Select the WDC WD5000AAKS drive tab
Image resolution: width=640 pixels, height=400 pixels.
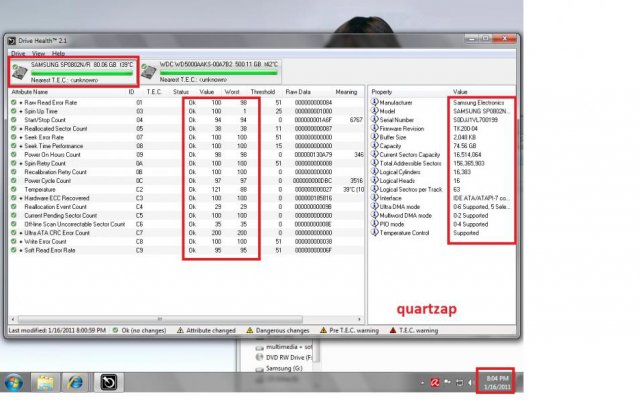click(x=211, y=72)
